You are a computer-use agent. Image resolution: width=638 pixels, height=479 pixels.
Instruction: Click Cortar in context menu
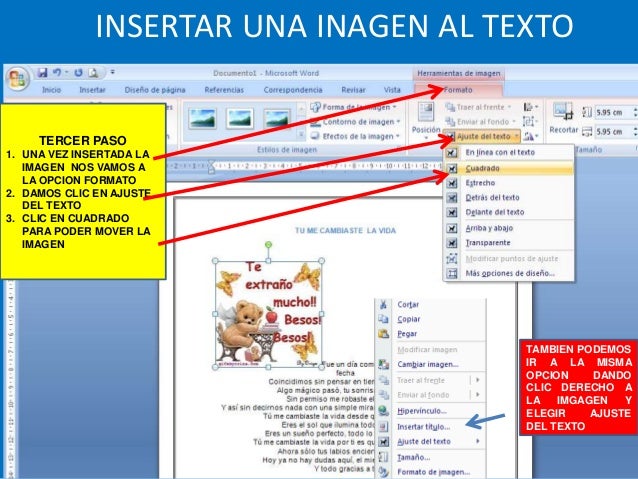(430, 305)
